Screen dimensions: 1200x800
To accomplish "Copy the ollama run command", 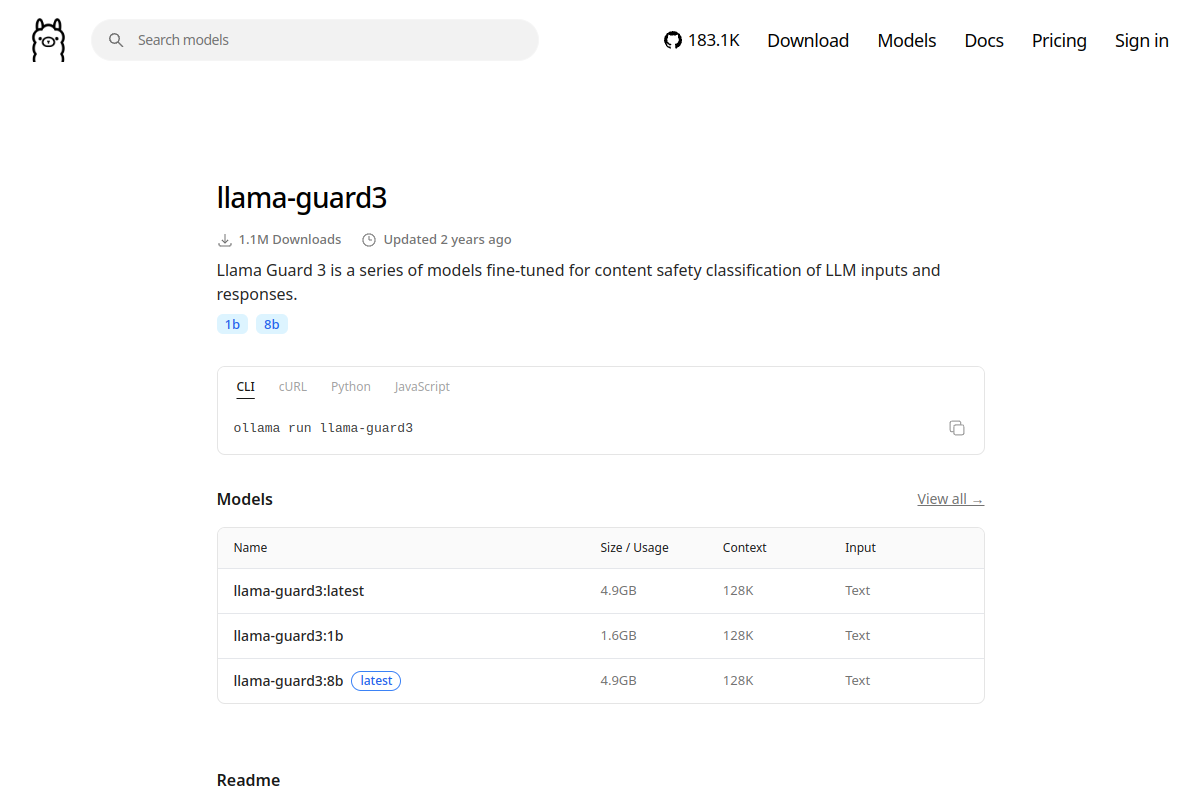I will [957, 428].
